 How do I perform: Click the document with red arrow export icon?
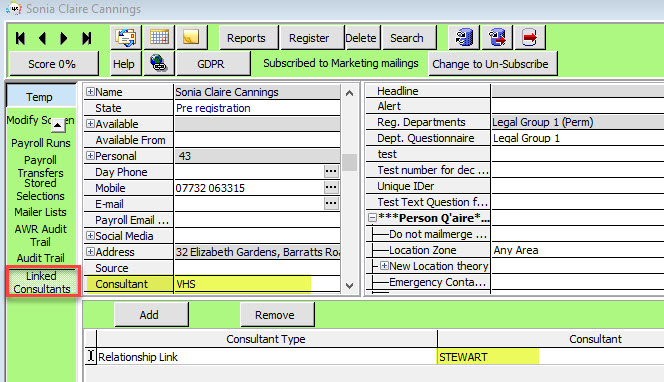[530, 38]
